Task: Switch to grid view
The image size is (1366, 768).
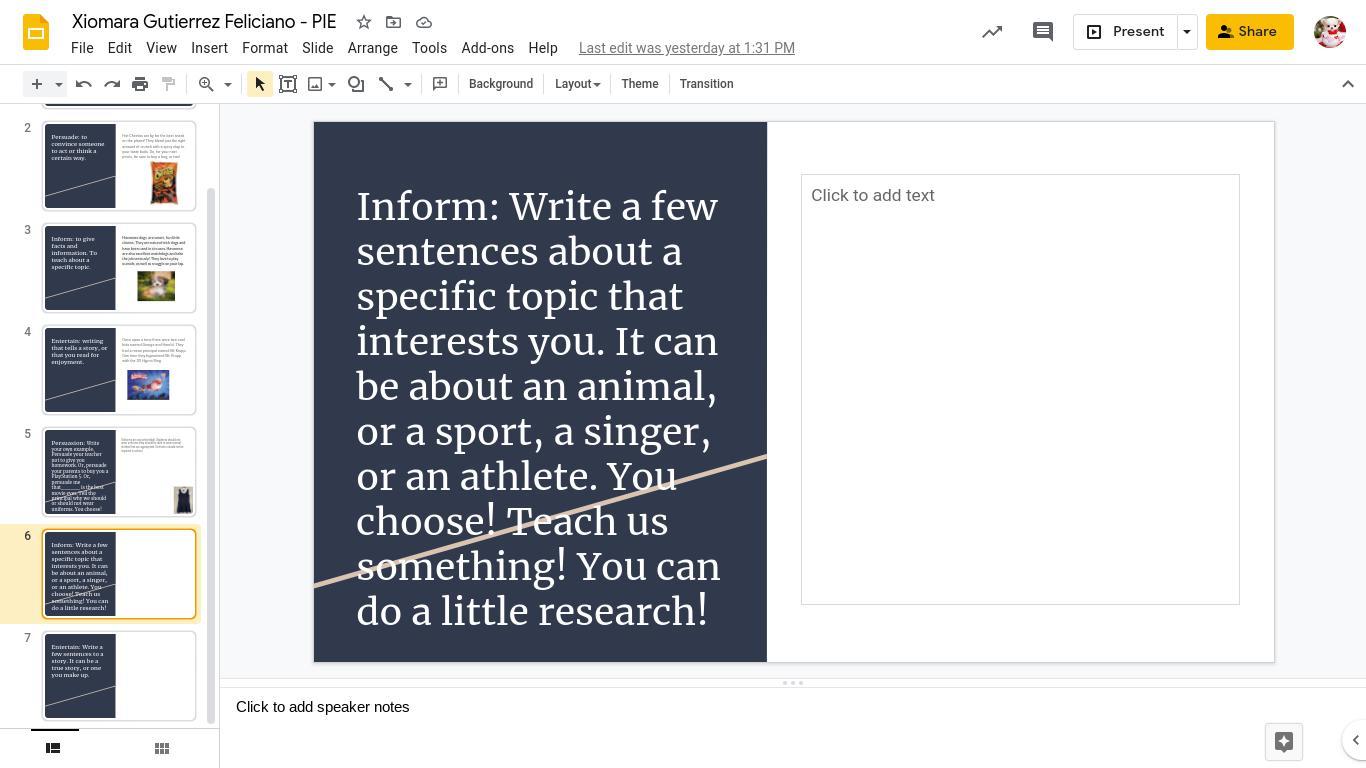Action: pyautogui.click(x=162, y=748)
